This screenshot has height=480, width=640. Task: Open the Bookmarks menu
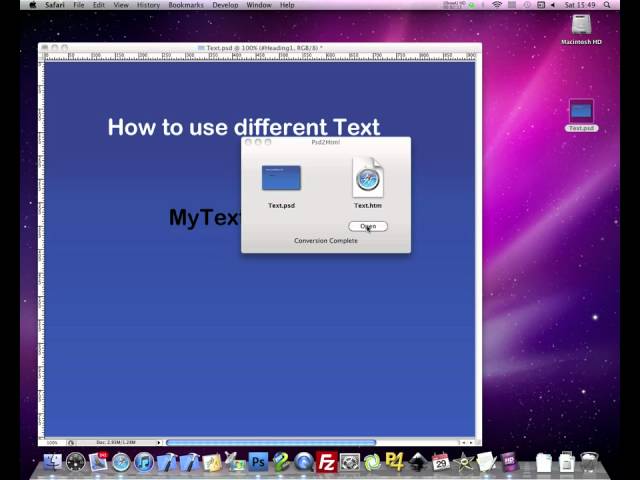pyautogui.click(x=186, y=5)
